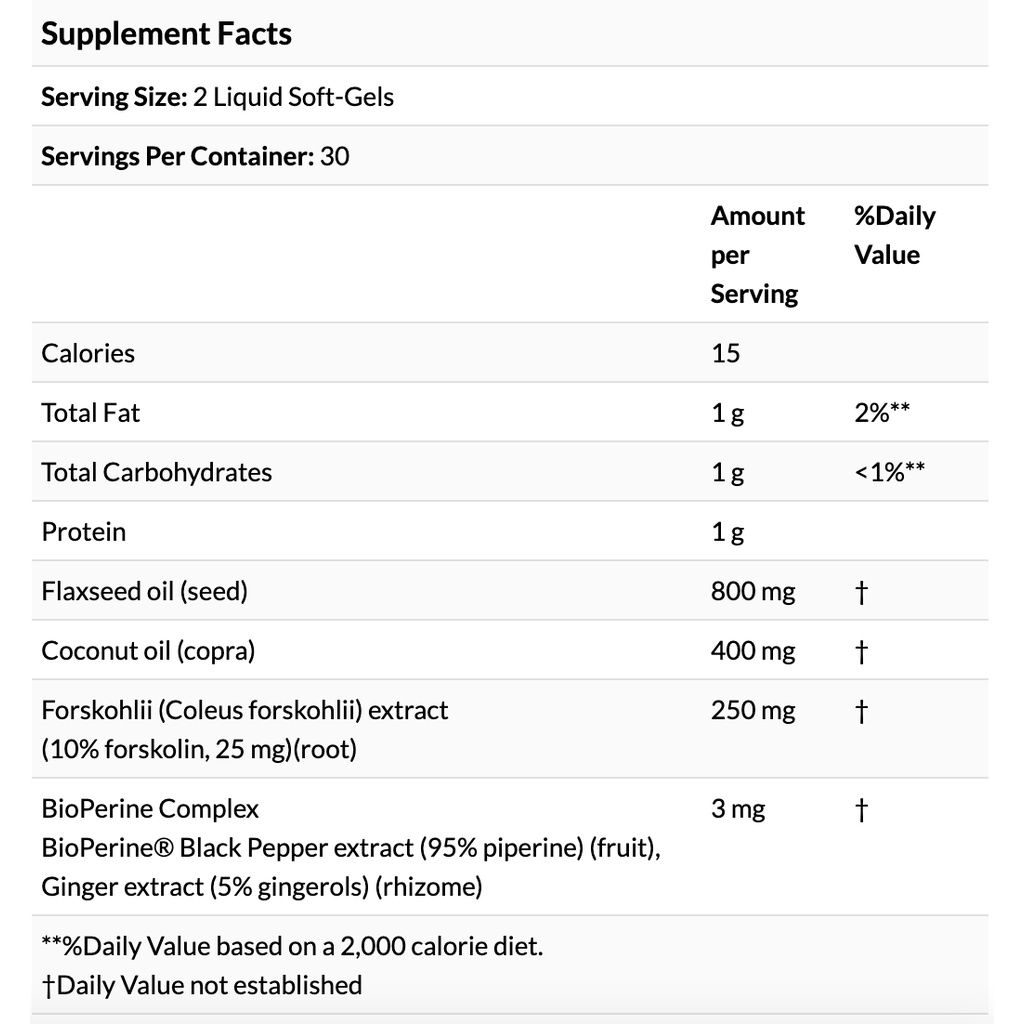Screen dimensions: 1024x1024
Task: Click the Protein row label
Action: coord(84,532)
